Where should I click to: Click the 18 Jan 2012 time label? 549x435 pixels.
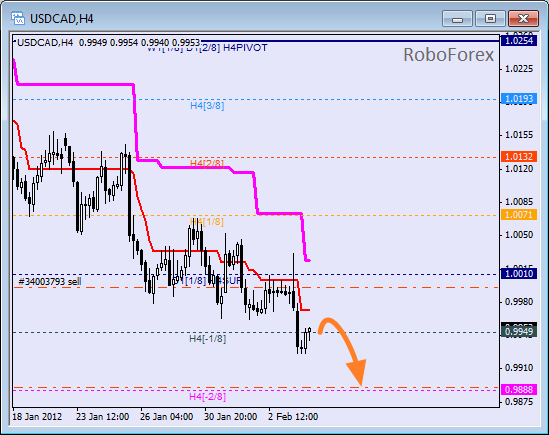[37, 417]
